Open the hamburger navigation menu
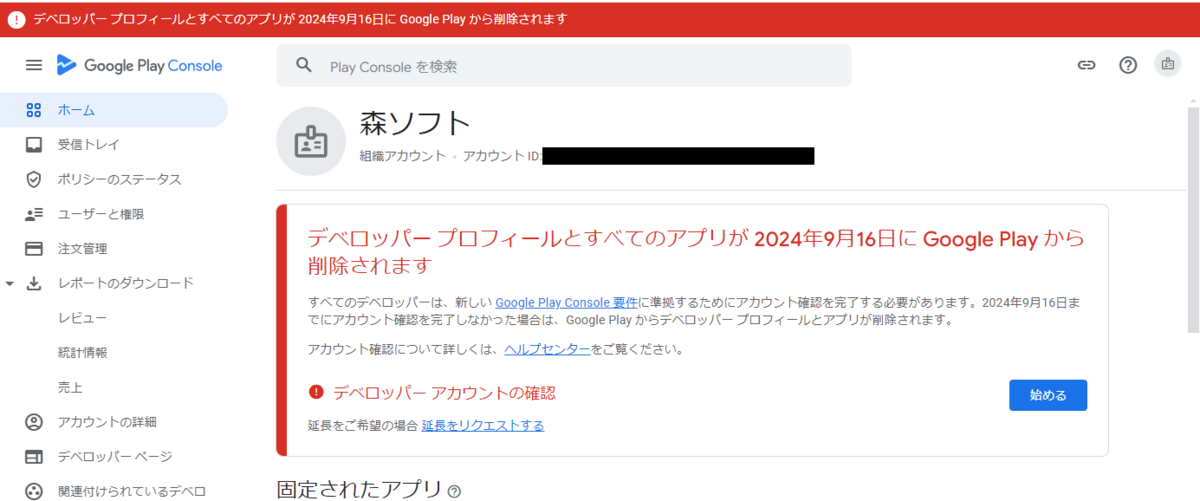The width and height of the screenshot is (1200, 501). (33, 65)
